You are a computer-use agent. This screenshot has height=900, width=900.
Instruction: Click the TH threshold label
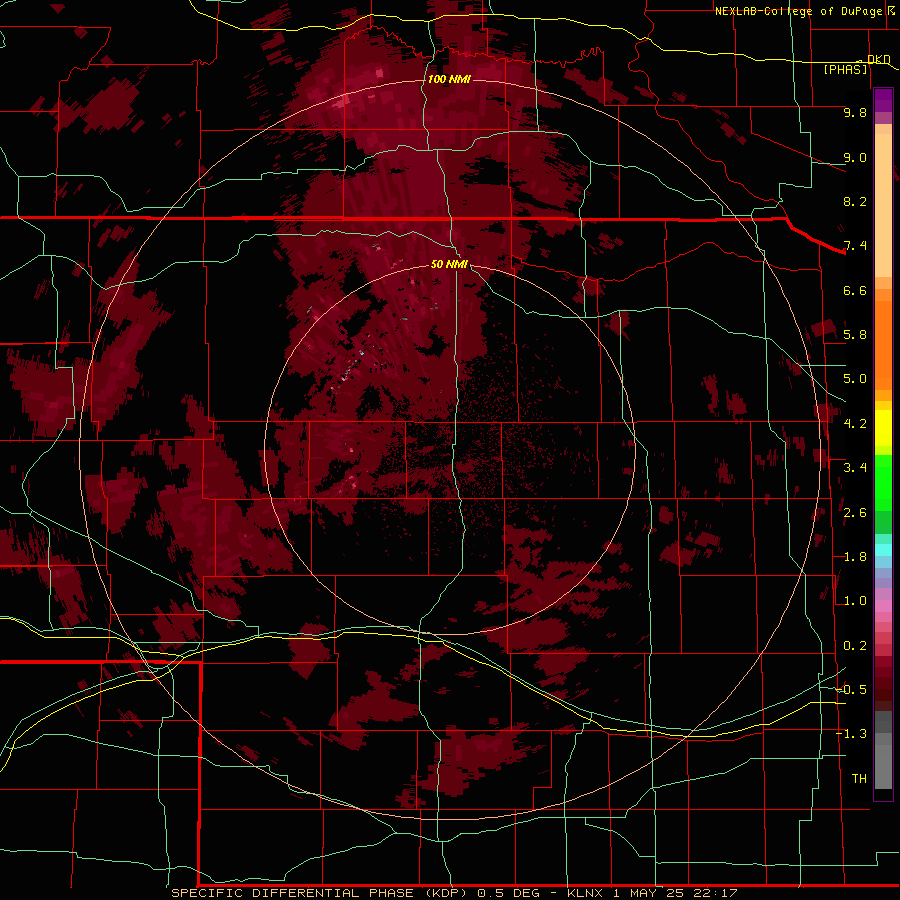[x=859, y=778]
